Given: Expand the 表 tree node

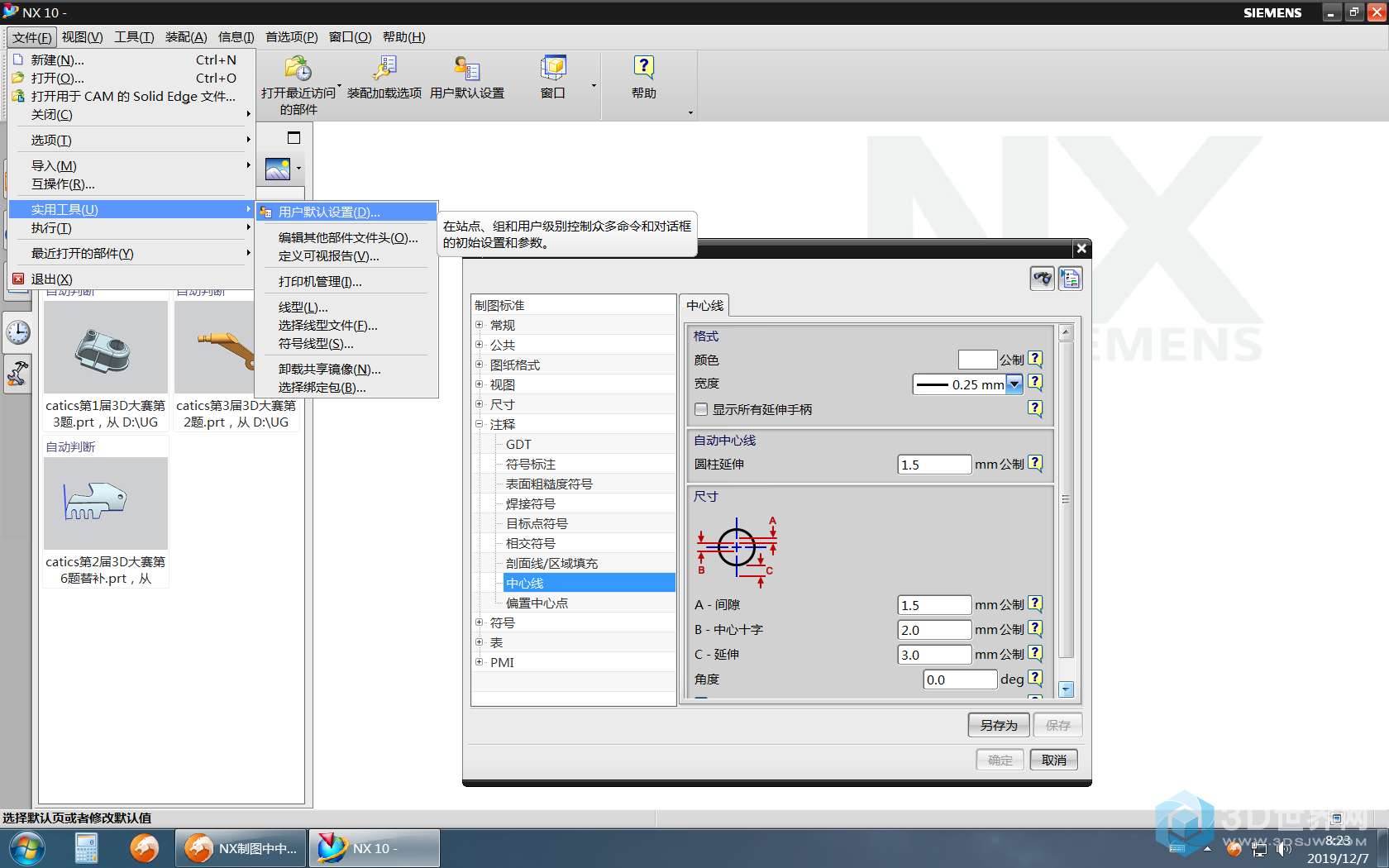Looking at the screenshot, I should 479,642.
